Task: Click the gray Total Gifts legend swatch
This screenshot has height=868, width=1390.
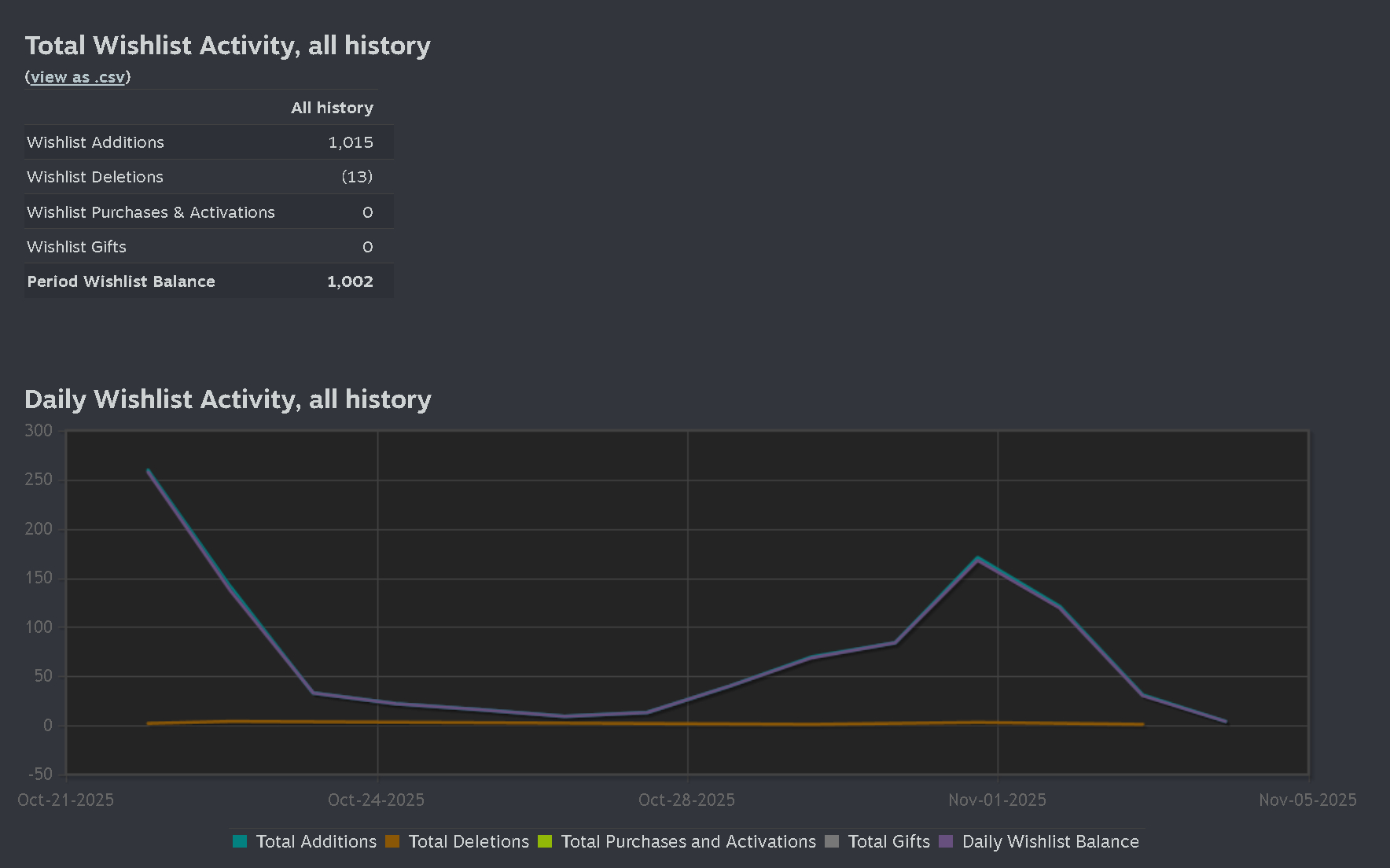Action: 832,841
